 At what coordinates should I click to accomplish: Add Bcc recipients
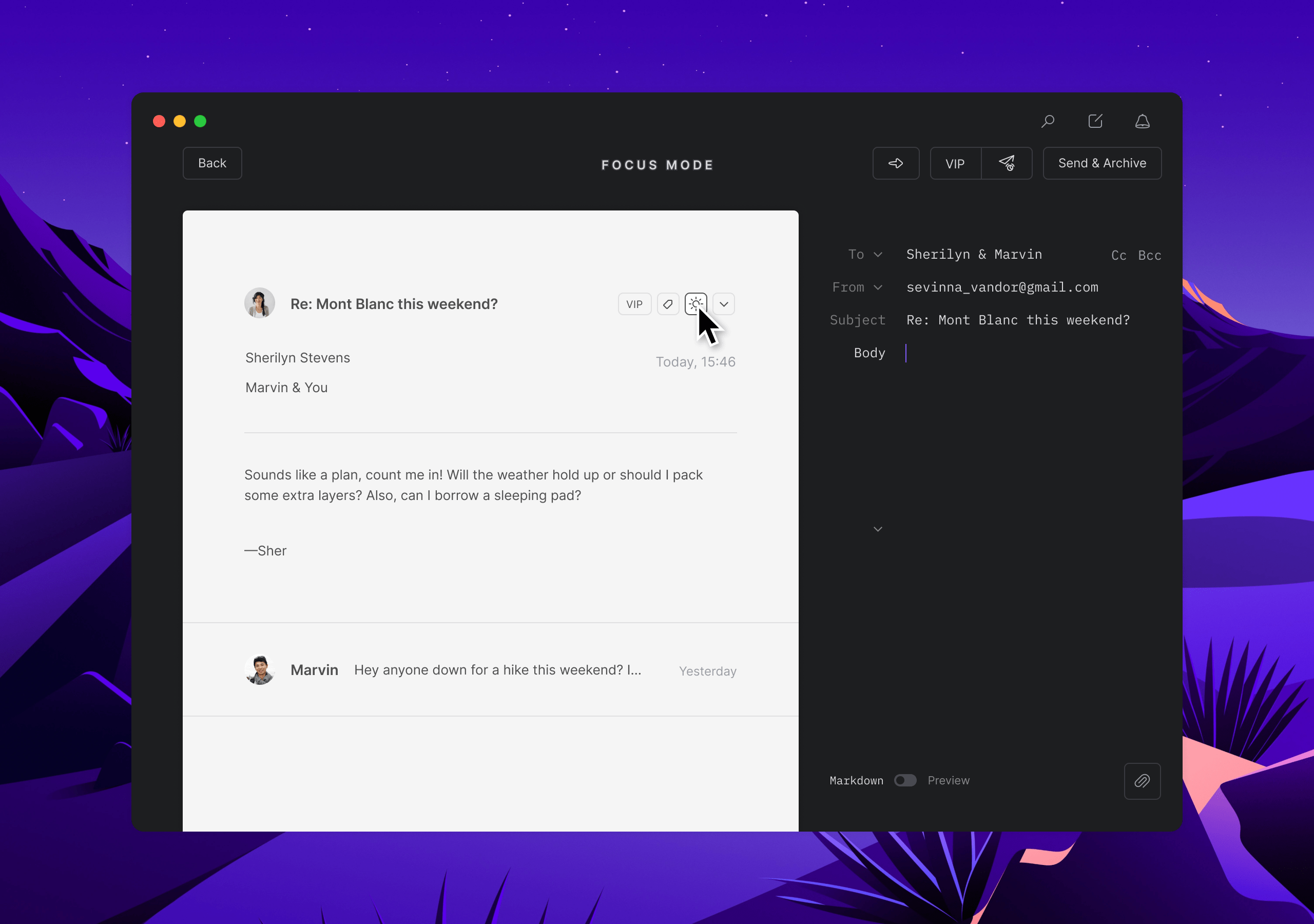1149,255
